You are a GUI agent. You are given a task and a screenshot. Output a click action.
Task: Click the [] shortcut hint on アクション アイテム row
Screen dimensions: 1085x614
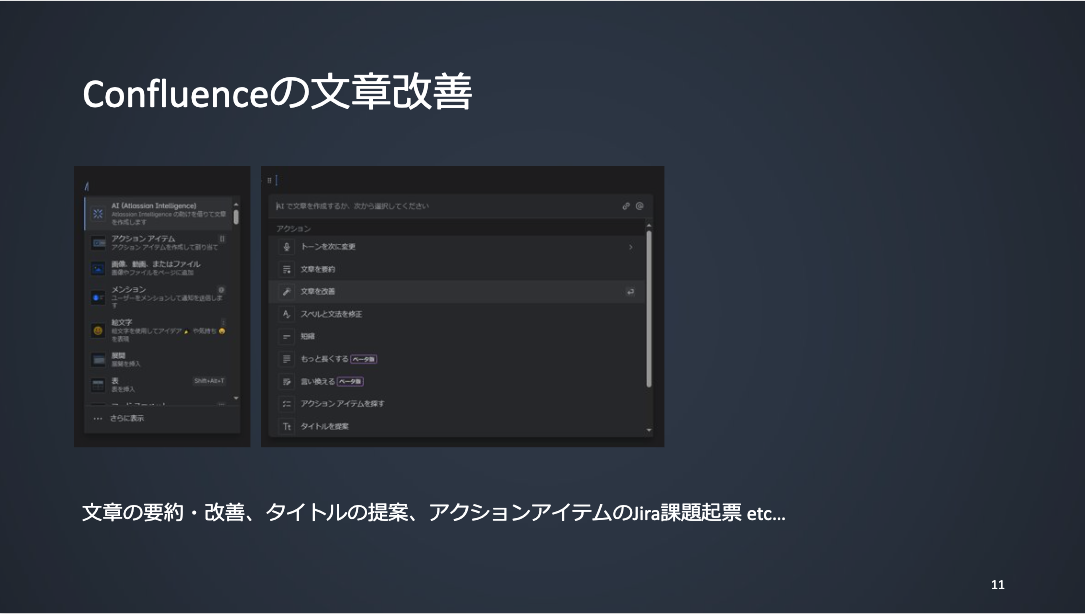pos(222,239)
